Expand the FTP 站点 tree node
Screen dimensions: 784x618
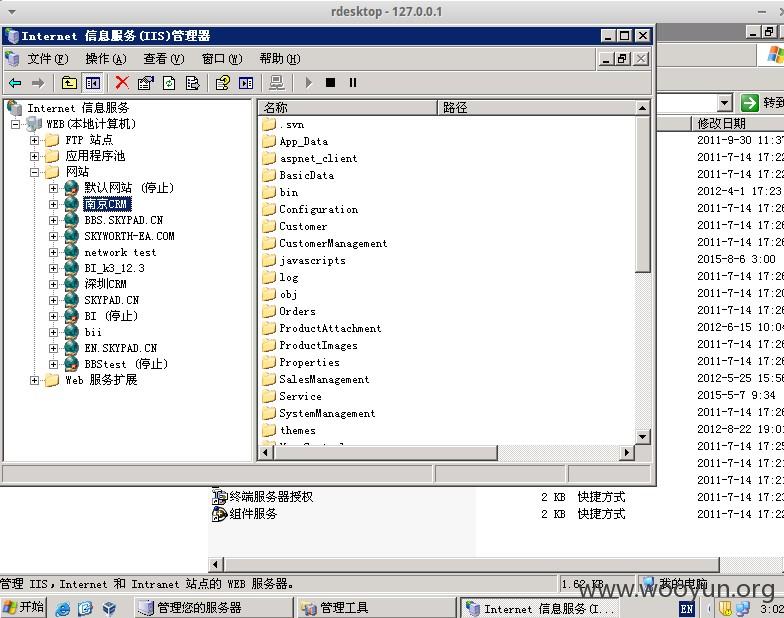tap(34, 140)
